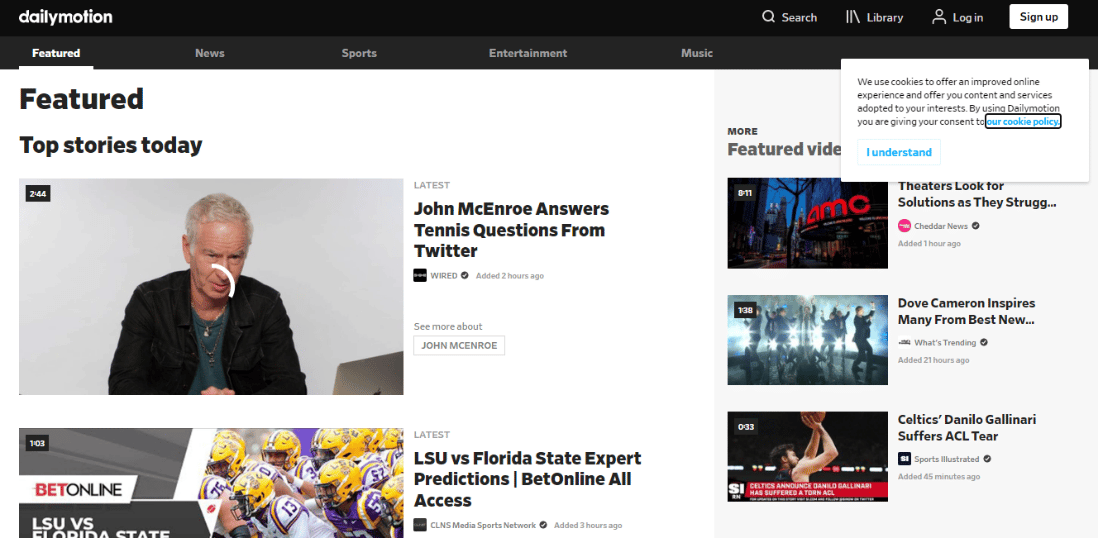The image size is (1098, 538).
Task: Click the Sports Illustrated channel logo
Action: [905, 459]
